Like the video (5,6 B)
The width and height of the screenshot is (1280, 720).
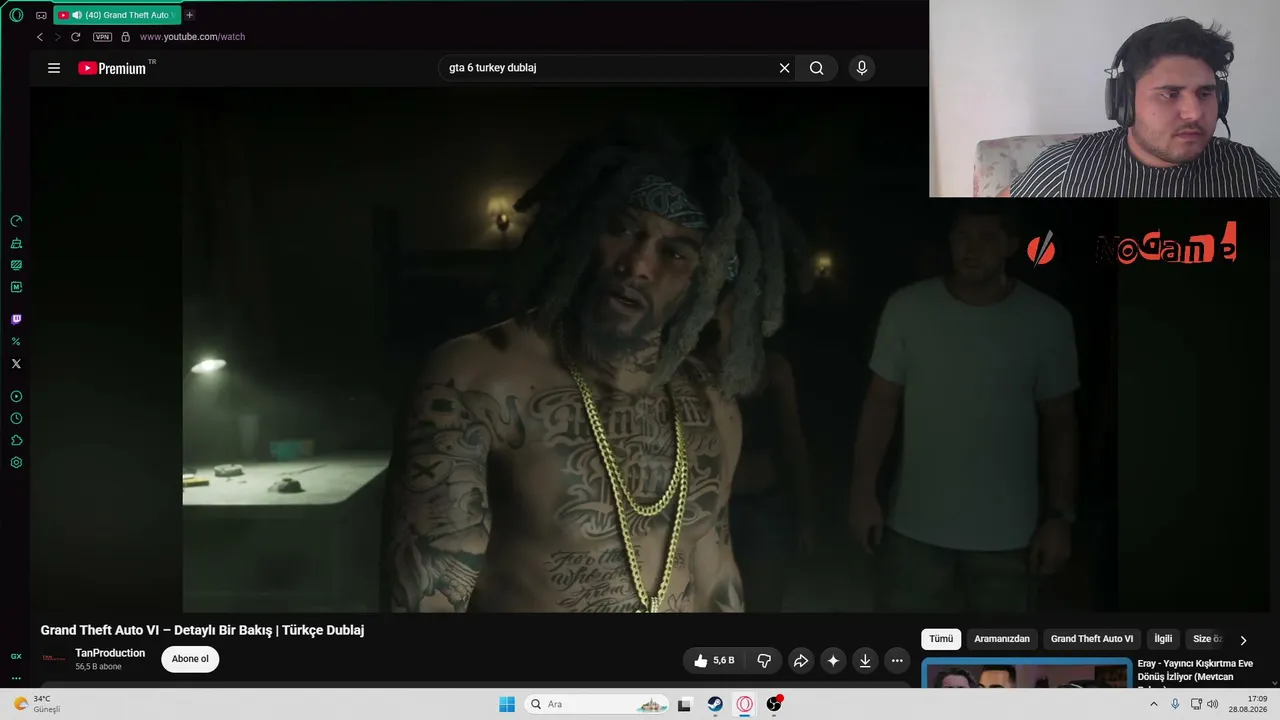[714, 660]
